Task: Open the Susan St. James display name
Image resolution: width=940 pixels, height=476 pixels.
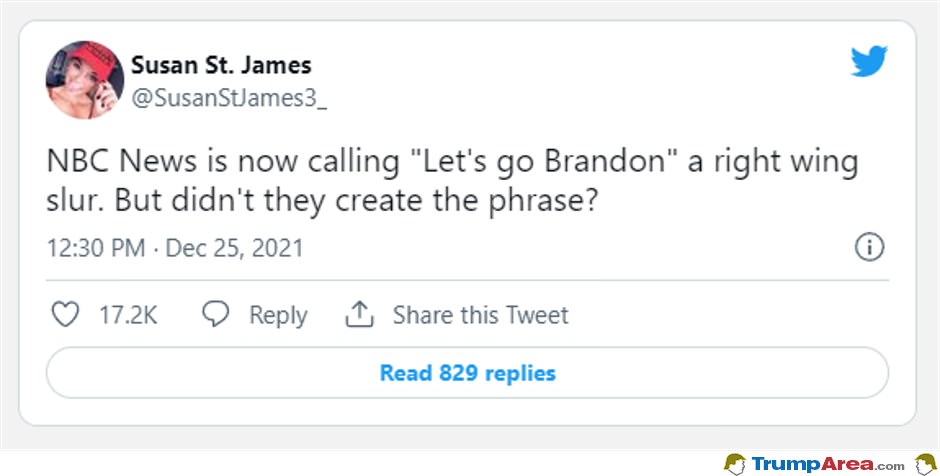Action: [x=221, y=65]
